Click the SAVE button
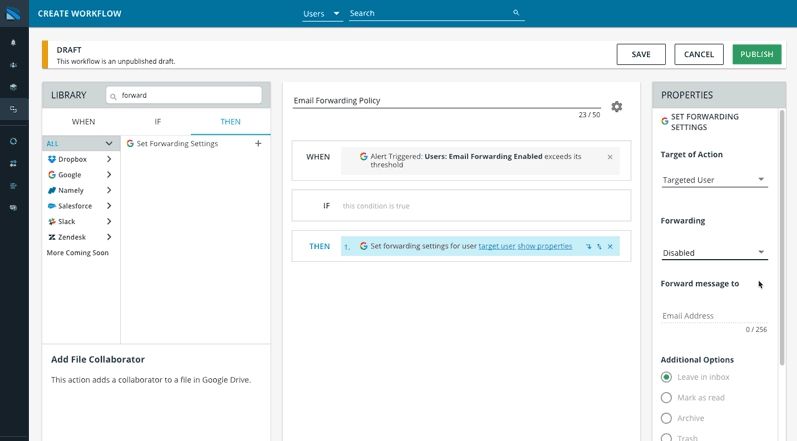Screen dimensions: 797x441 coord(641,54)
